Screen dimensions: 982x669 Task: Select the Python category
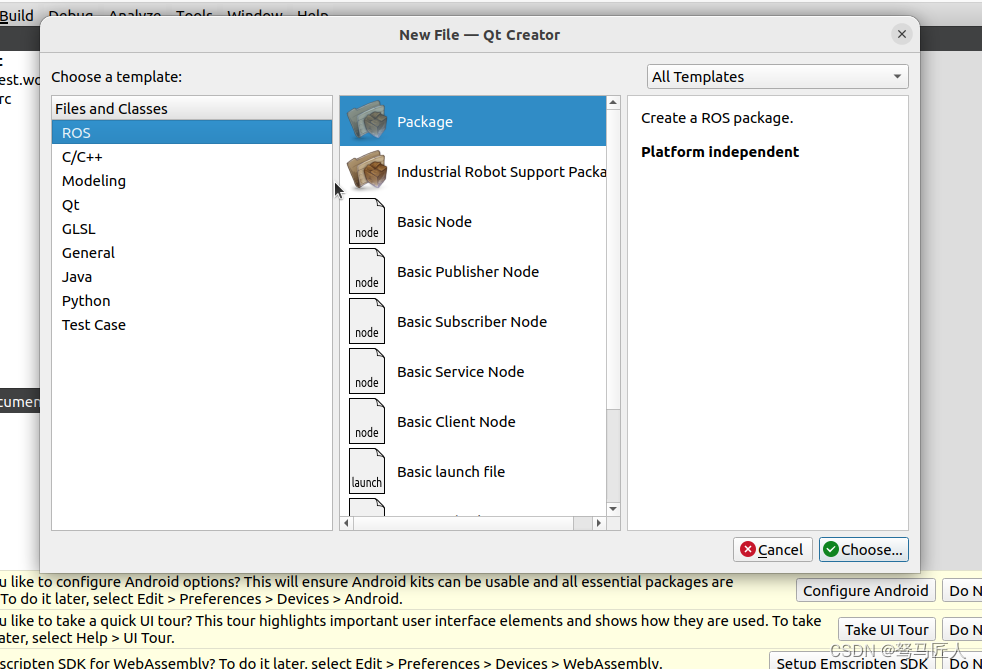192,301
